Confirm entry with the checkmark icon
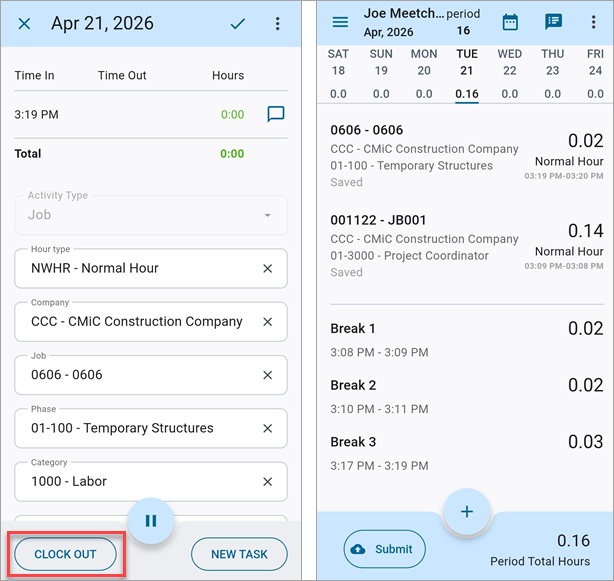 pyautogui.click(x=238, y=24)
